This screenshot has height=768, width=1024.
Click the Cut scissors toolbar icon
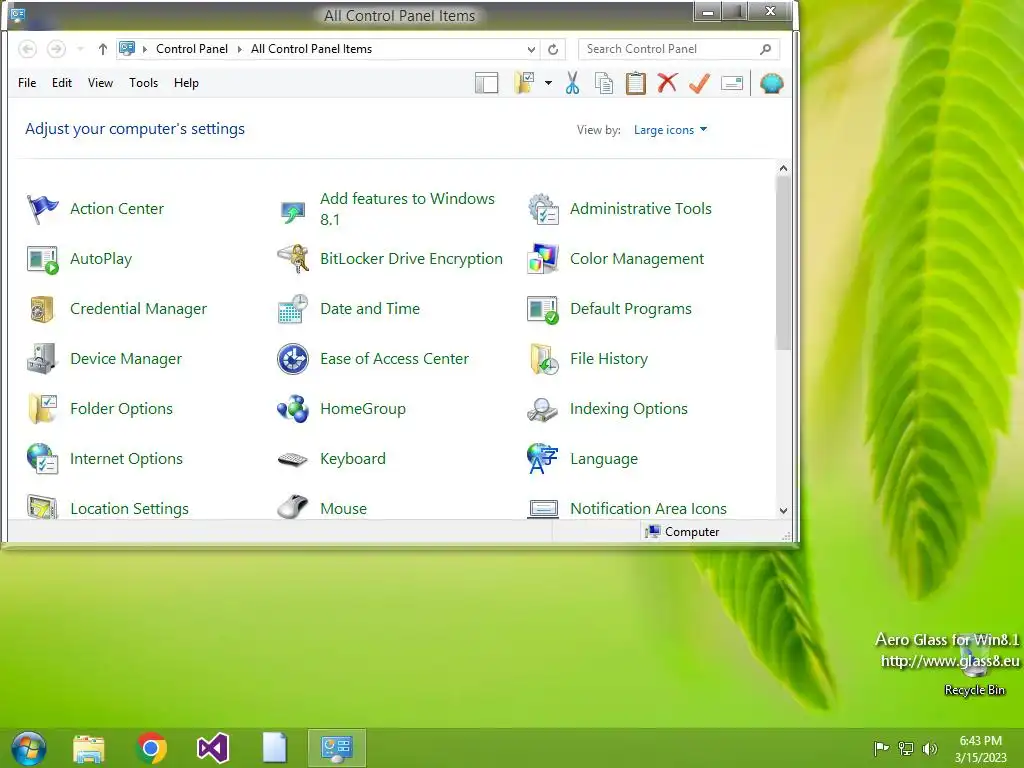[x=573, y=84]
